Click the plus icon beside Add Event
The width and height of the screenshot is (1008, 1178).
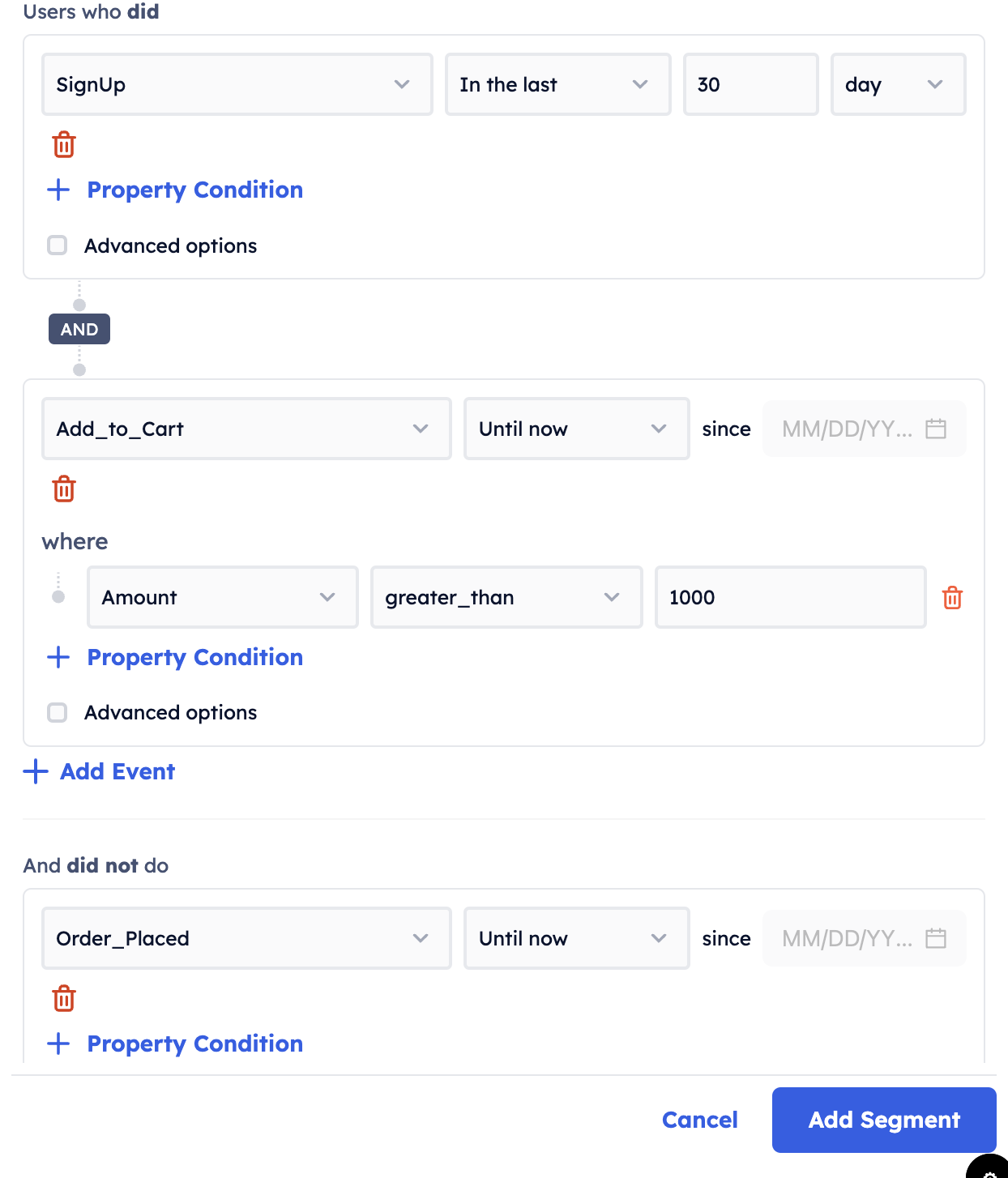[36, 771]
